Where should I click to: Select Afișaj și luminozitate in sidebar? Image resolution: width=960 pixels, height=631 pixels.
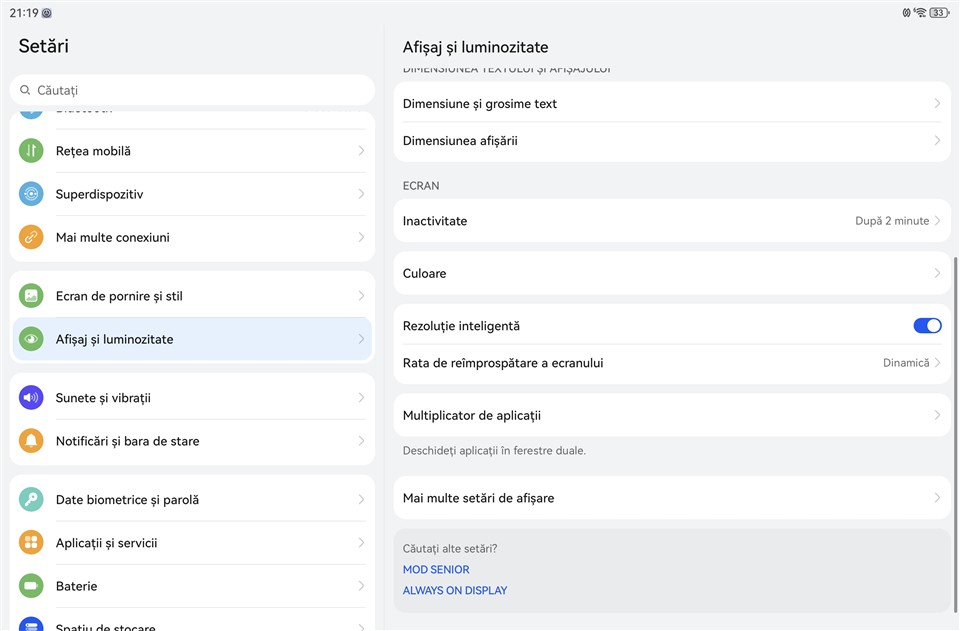coord(191,340)
